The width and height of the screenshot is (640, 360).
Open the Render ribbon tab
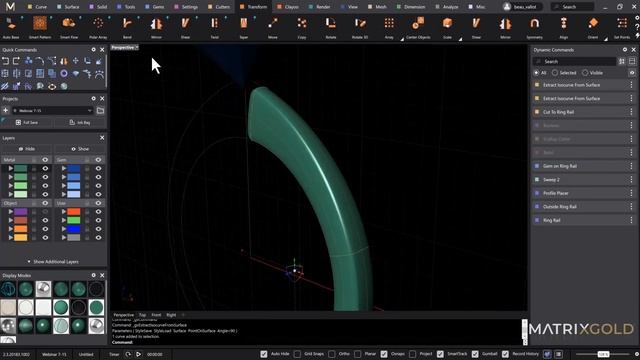pos(320,7)
